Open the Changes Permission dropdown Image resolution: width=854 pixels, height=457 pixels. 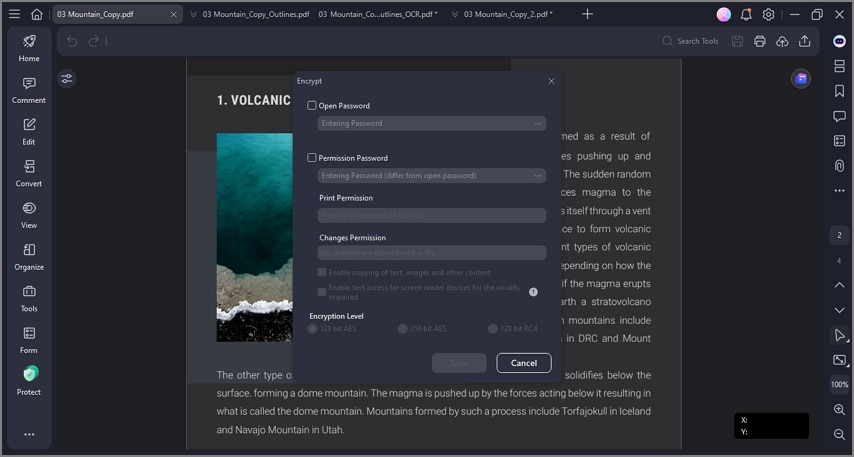tap(432, 253)
